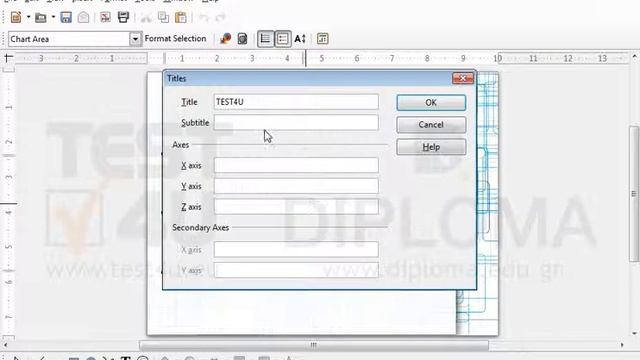The width and height of the screenshot is (640, 360).
Task: Click the Redo arrow icon
Action: click(x=220, y=17)
